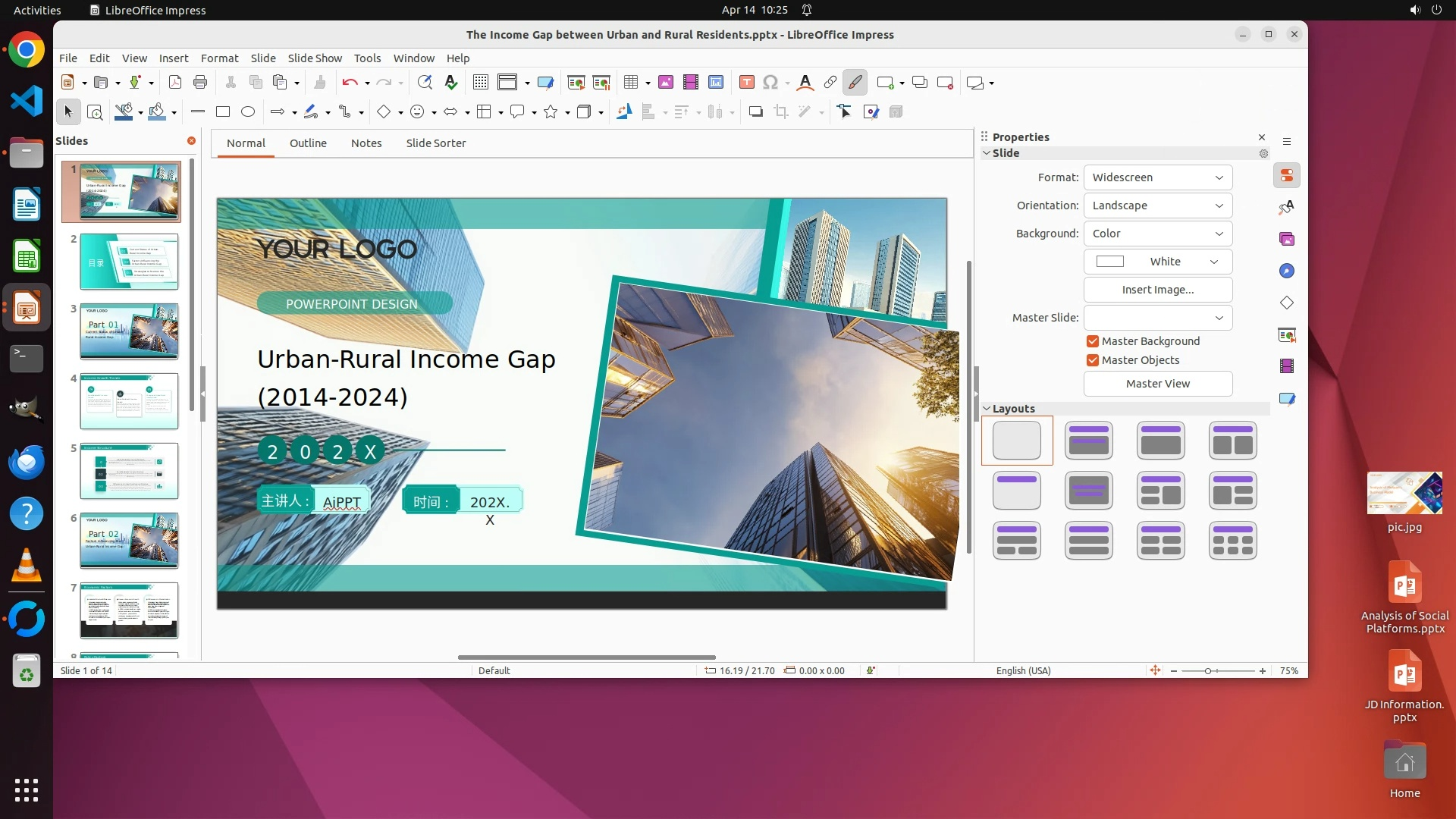The width and height of the screenshot is (1456, 819).
Task: Select the Ellipse shape tool
Action: pyautogui.click(x=248, y=112)
